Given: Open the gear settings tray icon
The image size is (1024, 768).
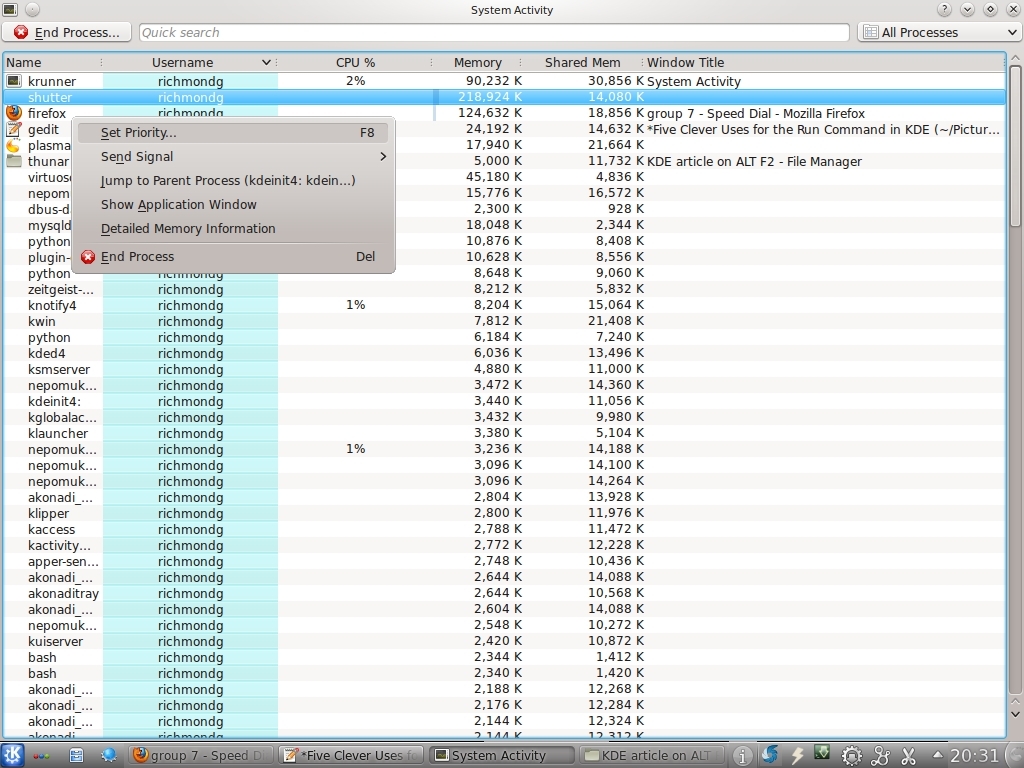Looking at the screenshot, I should (852, 756).
